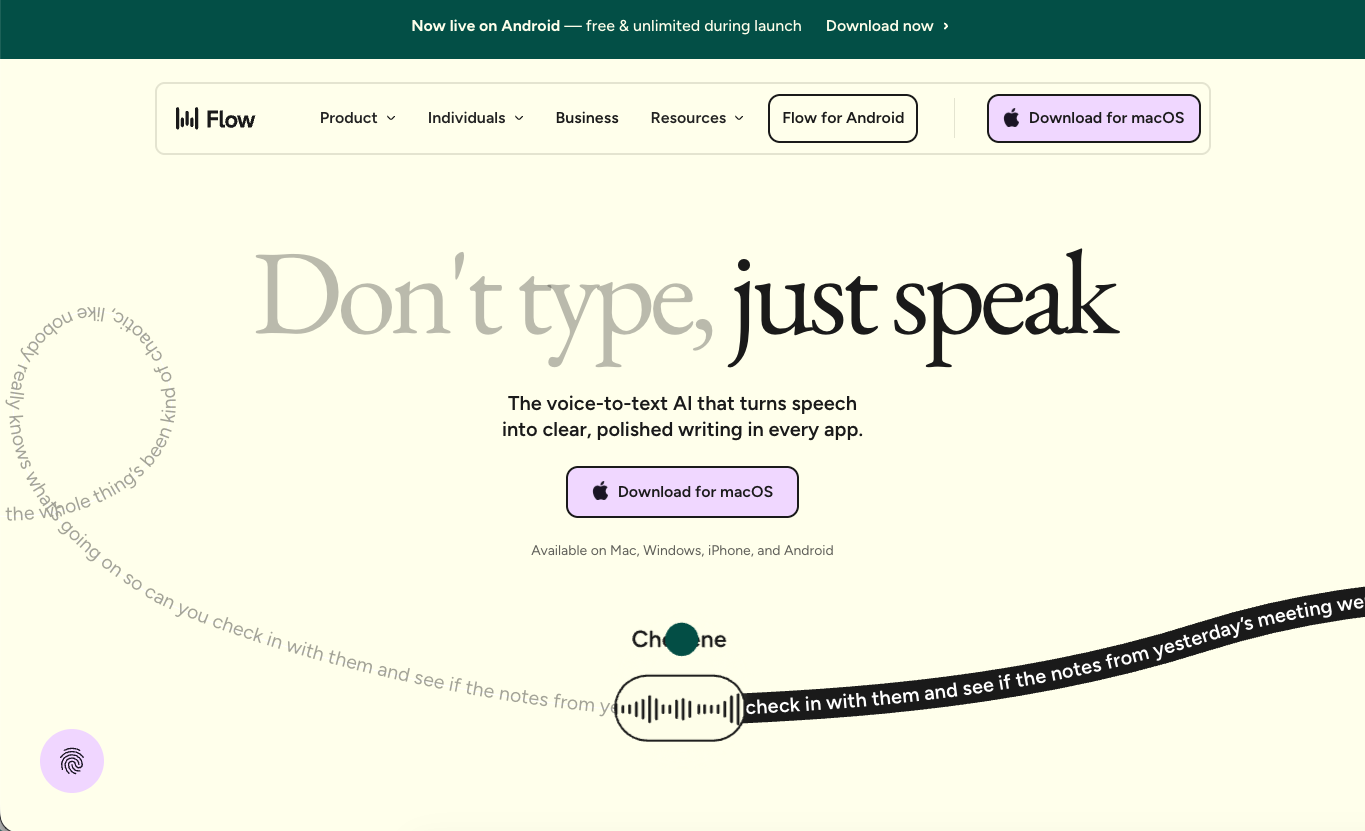Click the 'Available on Mac, Windows' platform text
The image size is (1365, 831).
682,550
